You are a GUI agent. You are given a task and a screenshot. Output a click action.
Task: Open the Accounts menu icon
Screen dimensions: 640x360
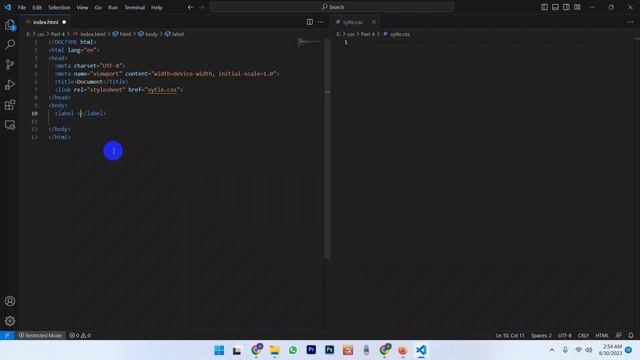tap(10, 301)
